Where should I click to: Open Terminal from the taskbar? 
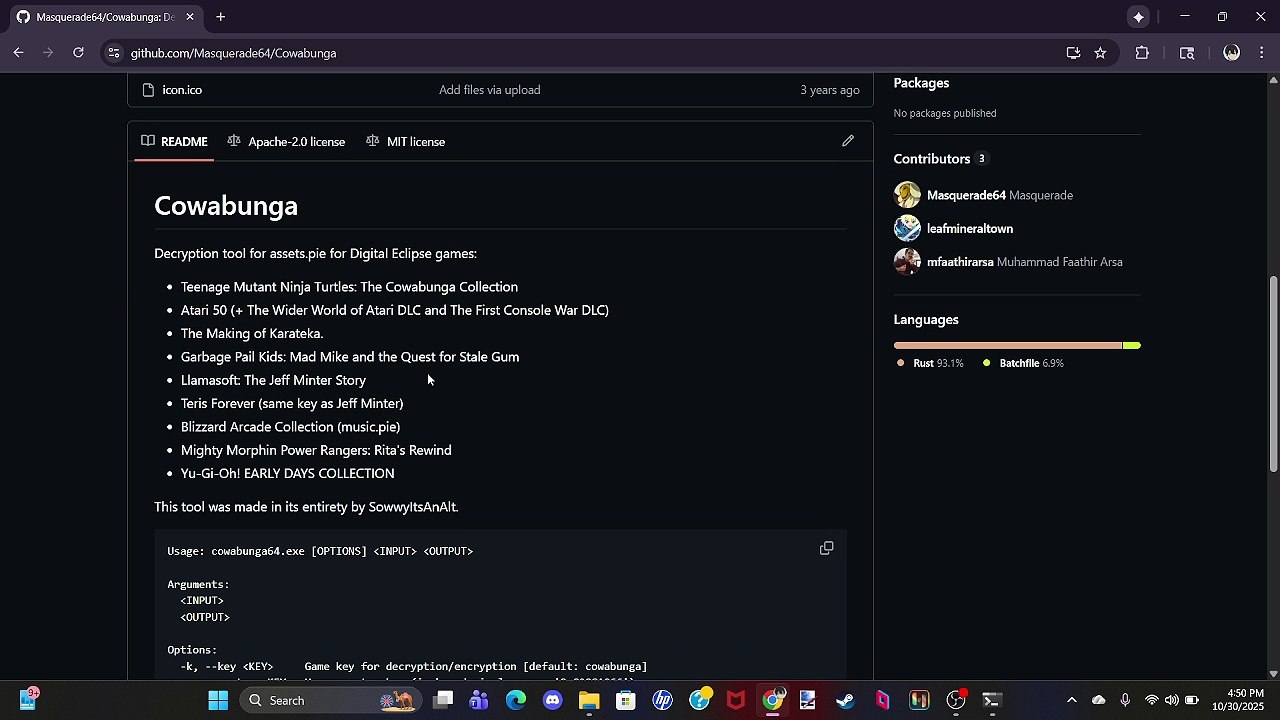[x=991, y=700]
